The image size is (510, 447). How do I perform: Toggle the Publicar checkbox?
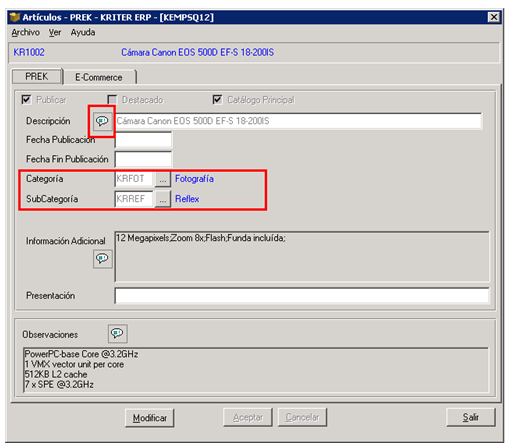pos(26,100)
